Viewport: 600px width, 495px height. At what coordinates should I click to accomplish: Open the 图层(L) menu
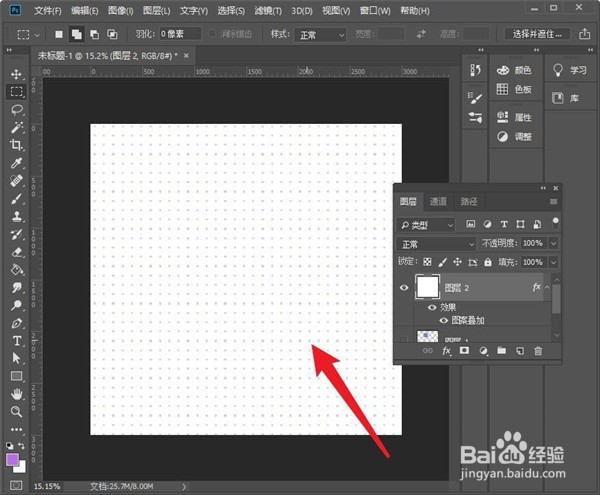pyautogui.click(x=157, y=11)
